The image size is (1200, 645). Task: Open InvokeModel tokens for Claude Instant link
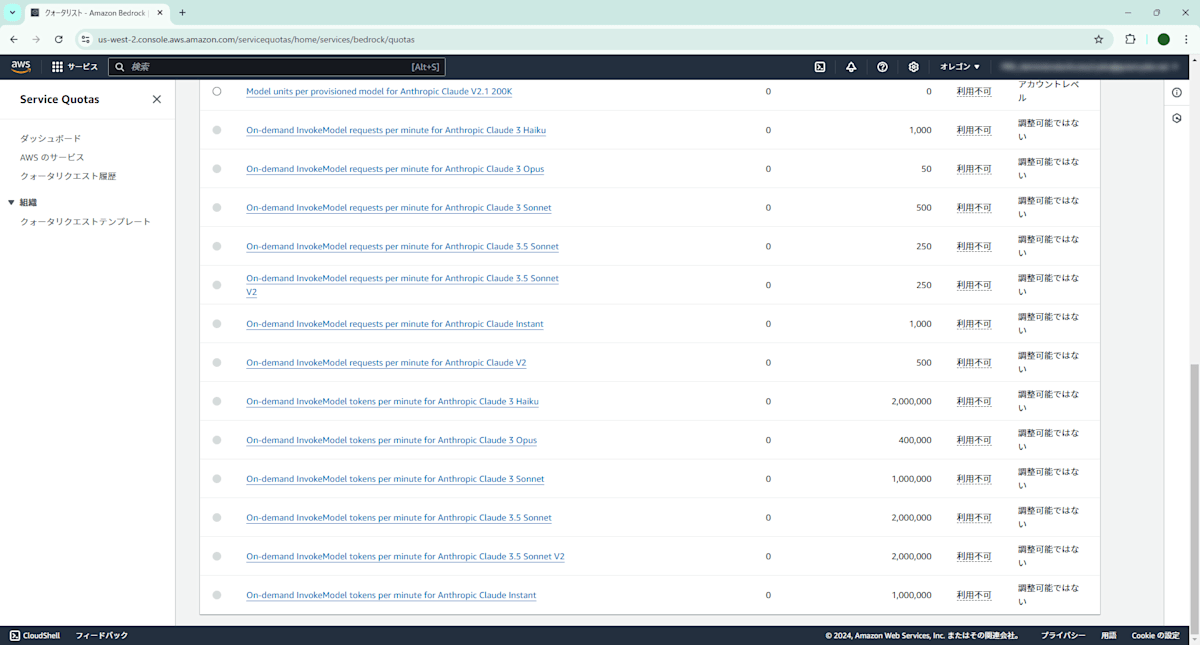(x=391, y=595)
